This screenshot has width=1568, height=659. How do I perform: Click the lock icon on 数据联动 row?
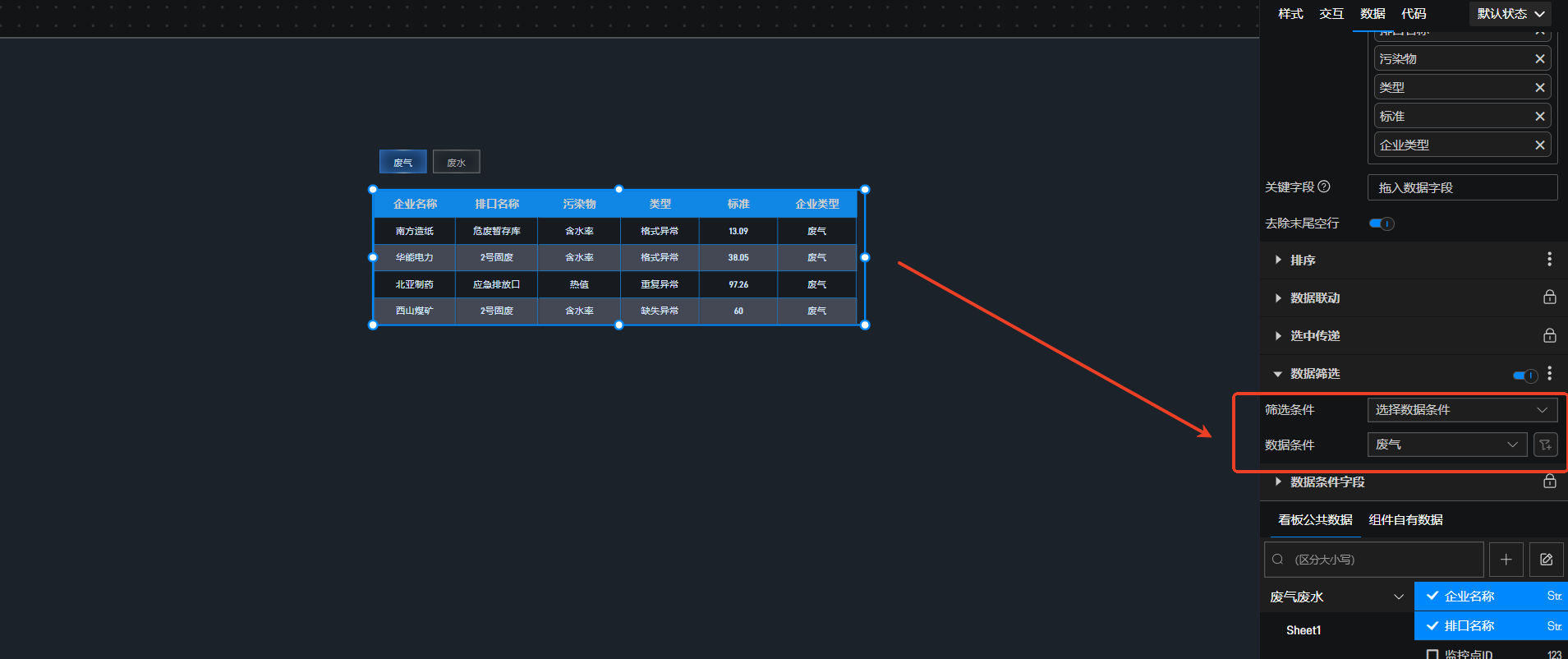pos(1549,297)
